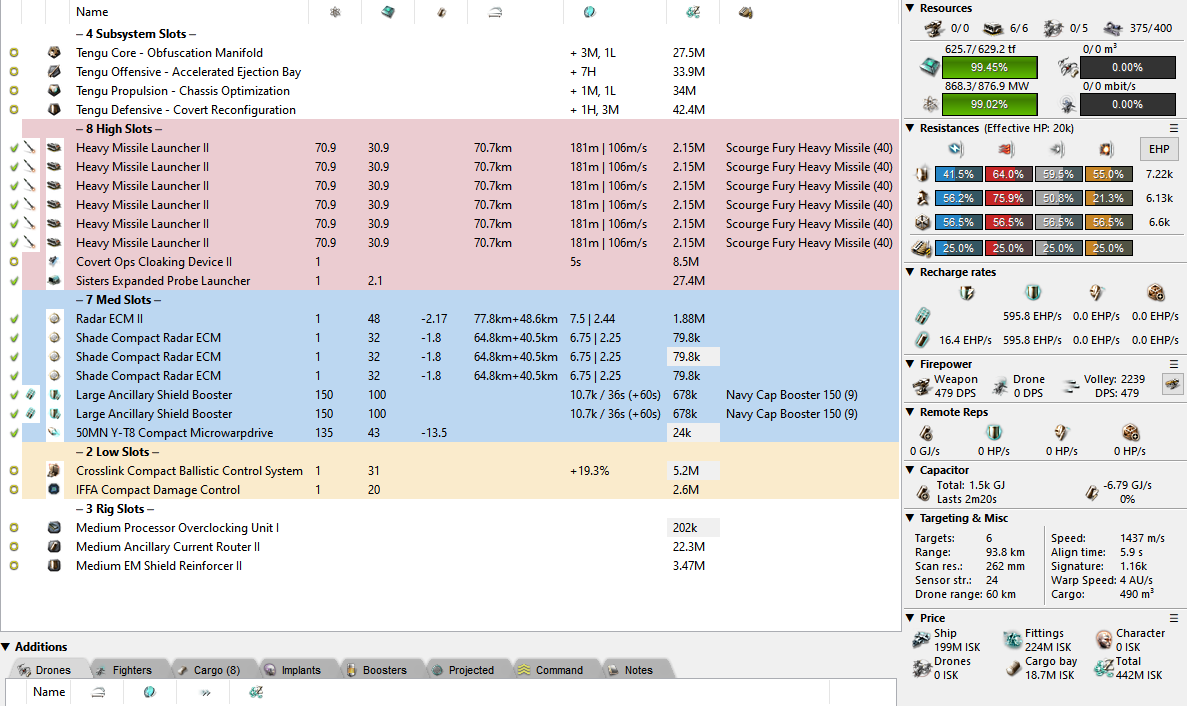Collapse the Additions pane

coord(7,647)
